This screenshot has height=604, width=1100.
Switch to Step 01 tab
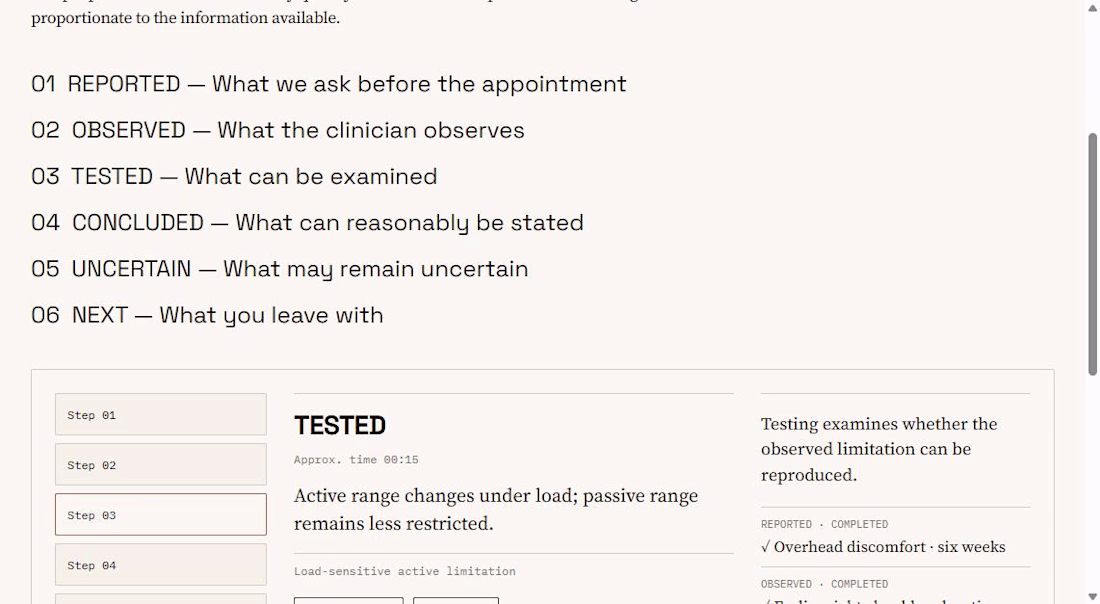tap(161, 415)
